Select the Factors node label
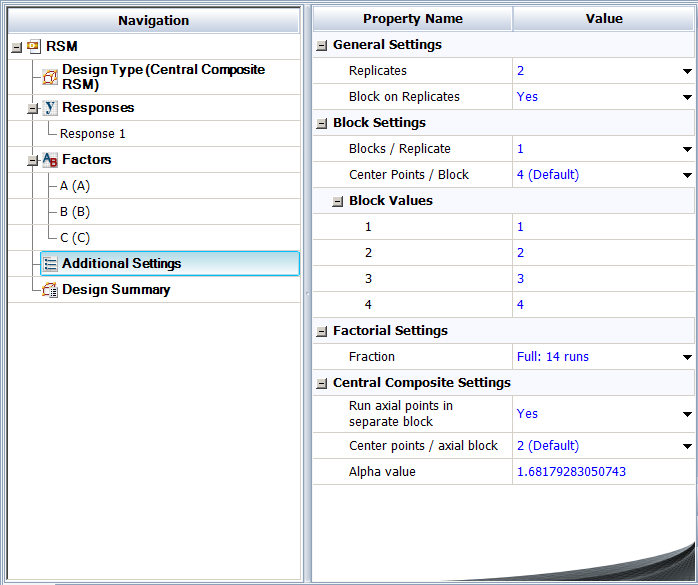 pos(86,160)
